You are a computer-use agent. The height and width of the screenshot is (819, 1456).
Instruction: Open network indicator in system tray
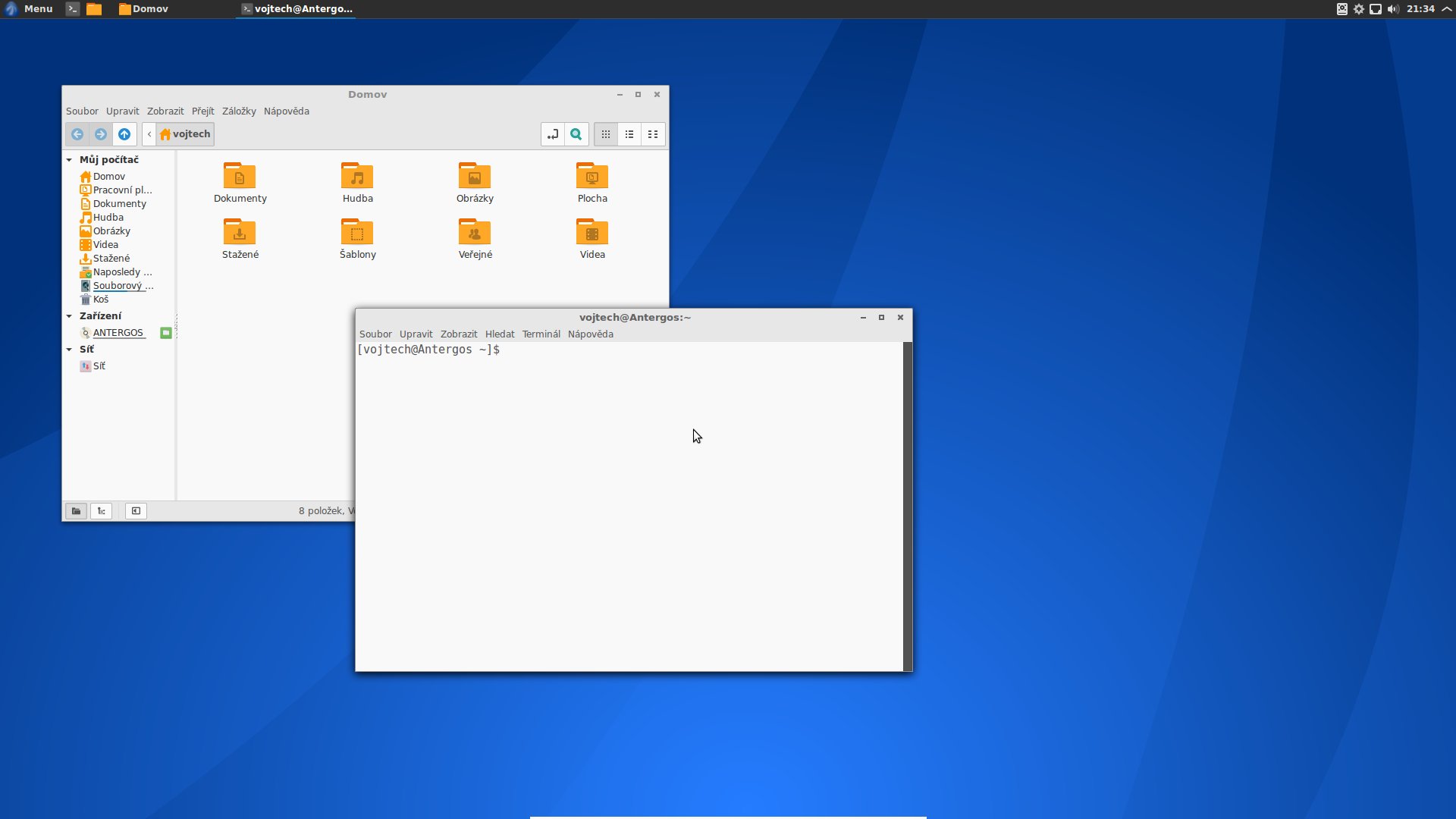1376,9
